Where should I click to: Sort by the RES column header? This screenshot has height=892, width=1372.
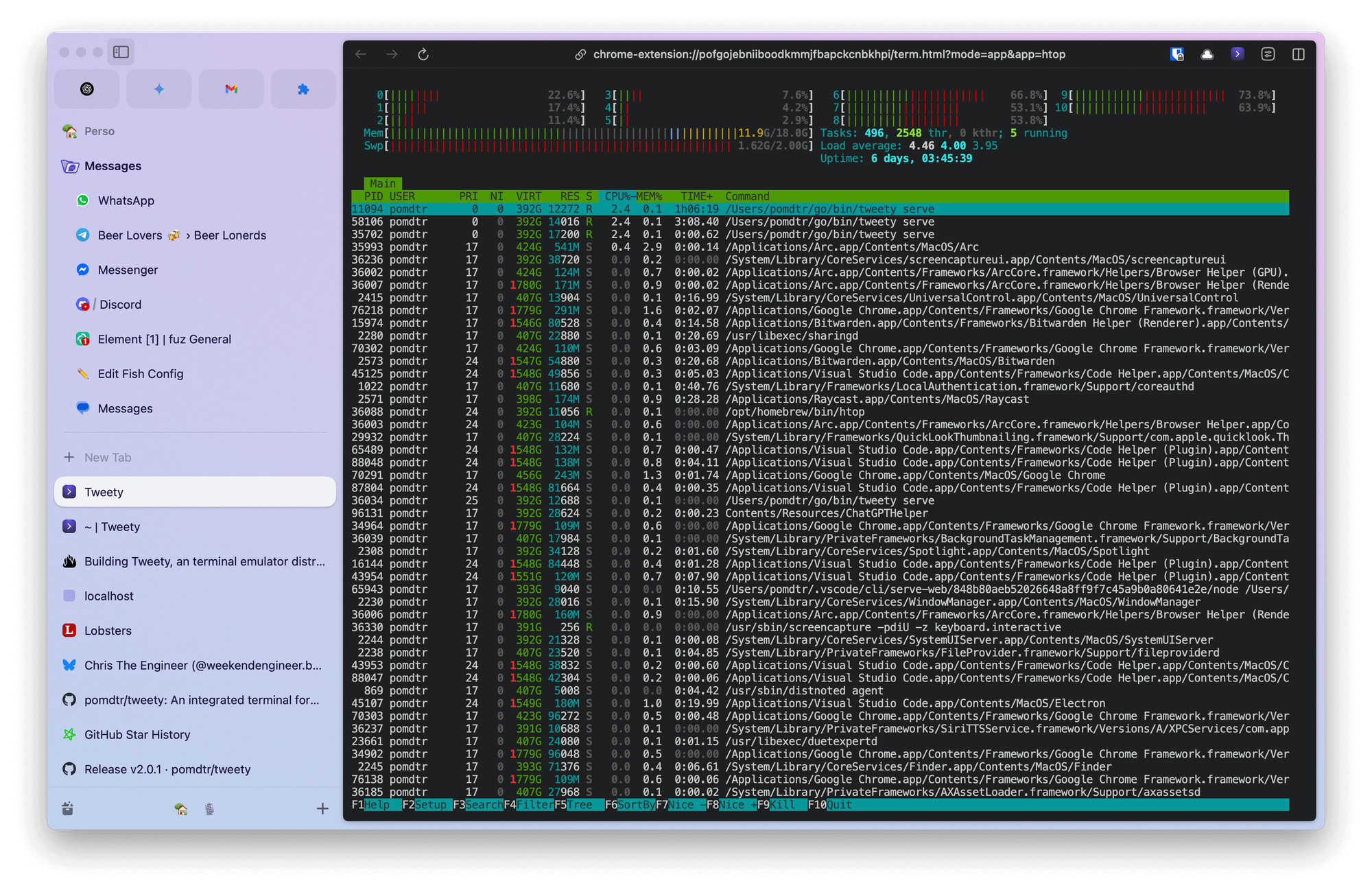click(569, 196)
